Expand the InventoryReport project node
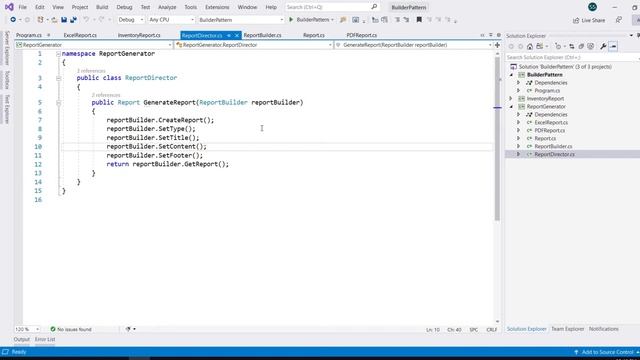The height and width of the screenshot is (360, 640). pyautogui.click(x=511, y=98)
